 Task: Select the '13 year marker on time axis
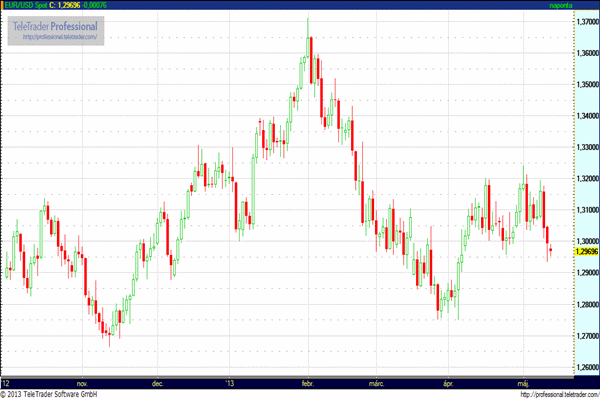pos(230,382)
